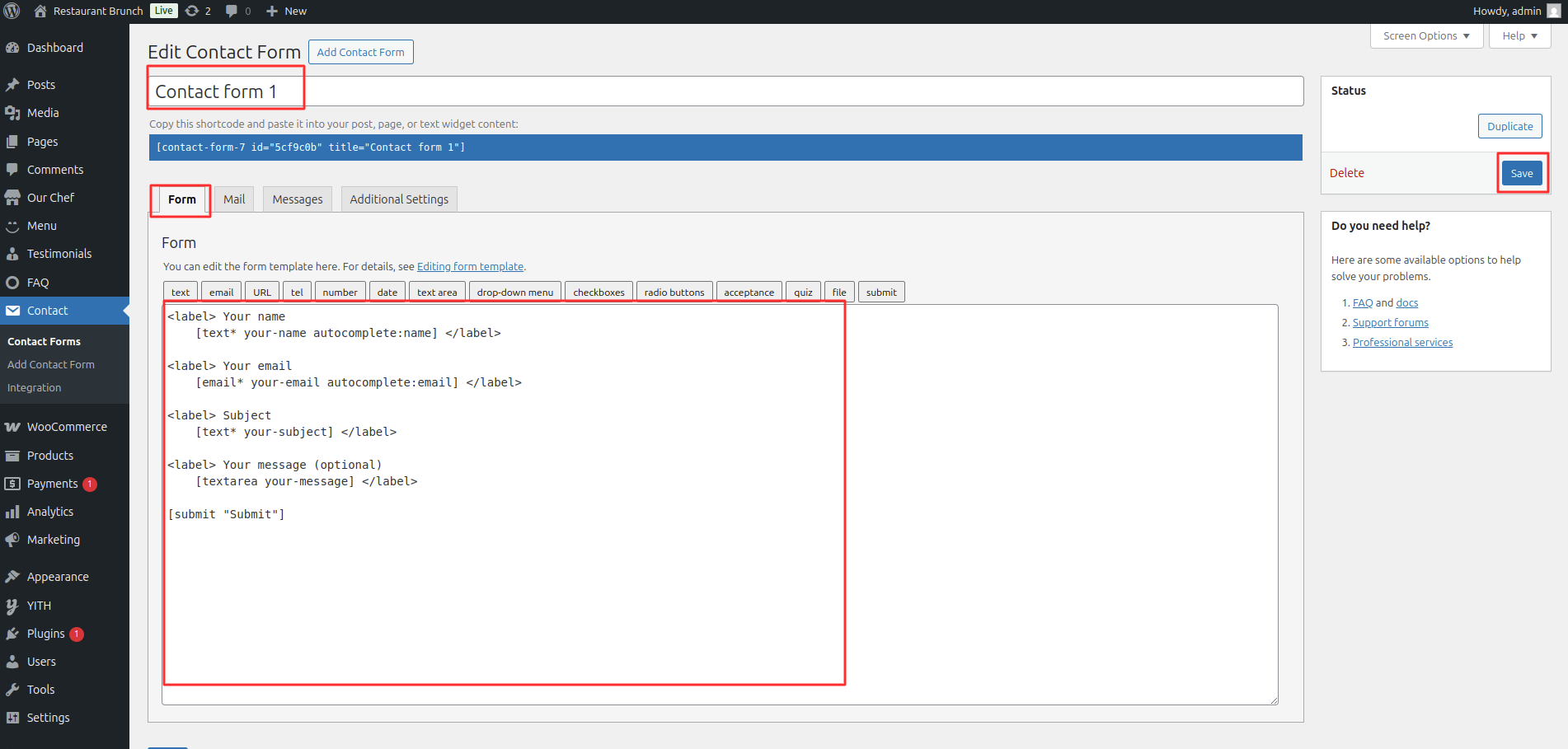Open Contact Forms submenu item
This screenshot has width=1568, height=749.
(x=44, y=341)
